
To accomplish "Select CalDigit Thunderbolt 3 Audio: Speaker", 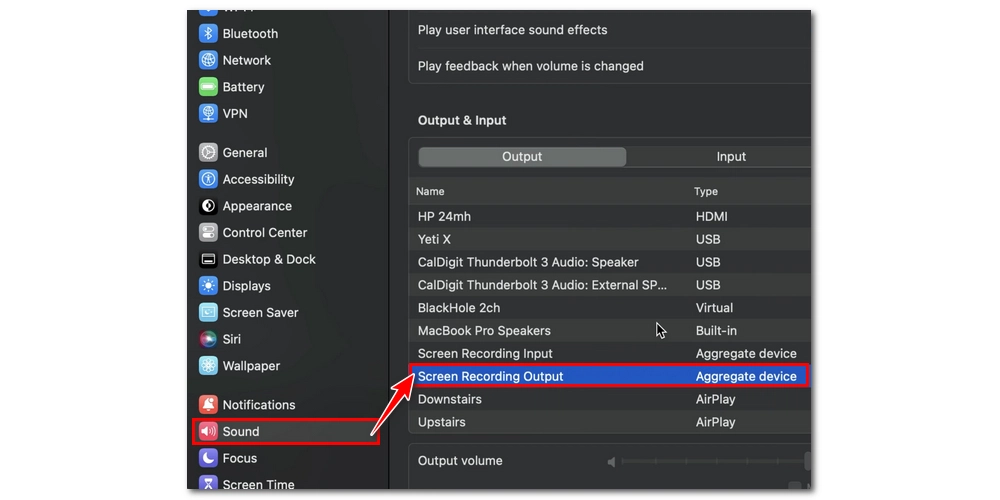I will 610,262.
